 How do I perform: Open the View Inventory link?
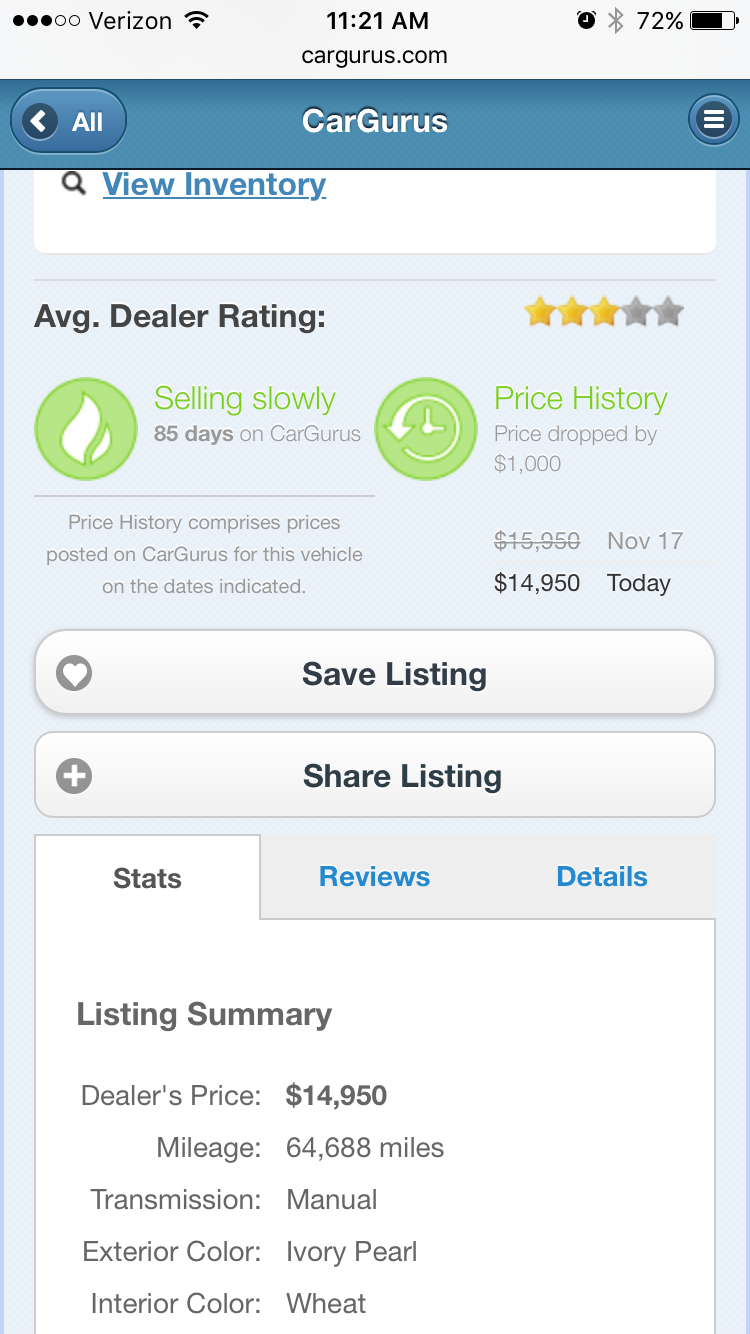(214, 184)
